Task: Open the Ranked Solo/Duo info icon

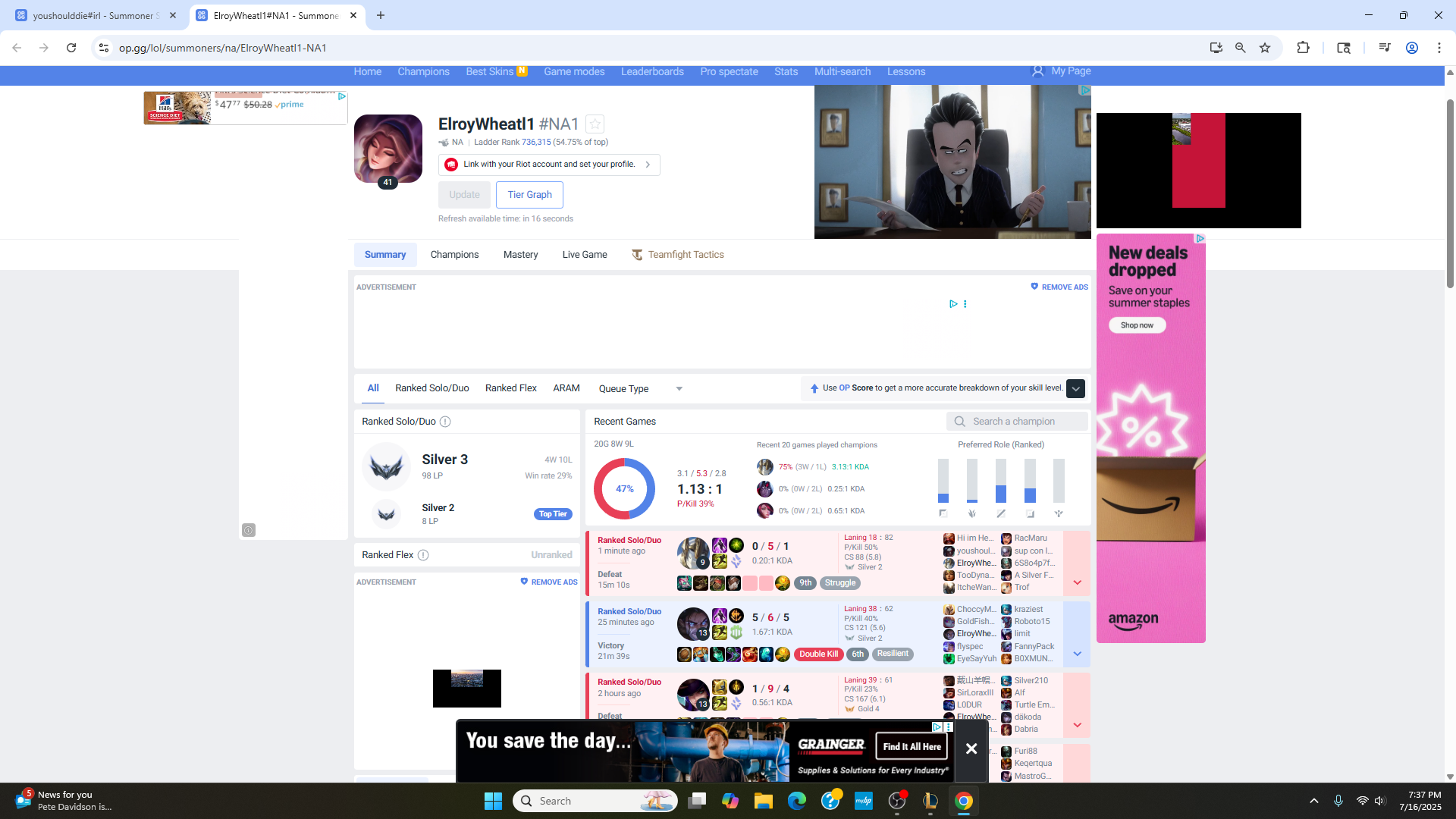Action: (x=445, y=422)
